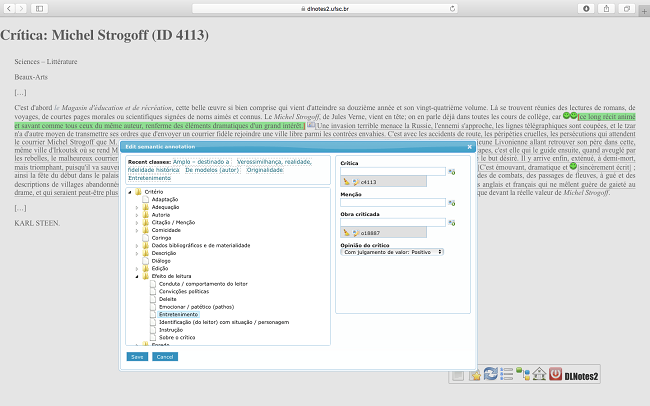
Task: Close the Edit semantic annotation dialog
Action: (471, 148)
